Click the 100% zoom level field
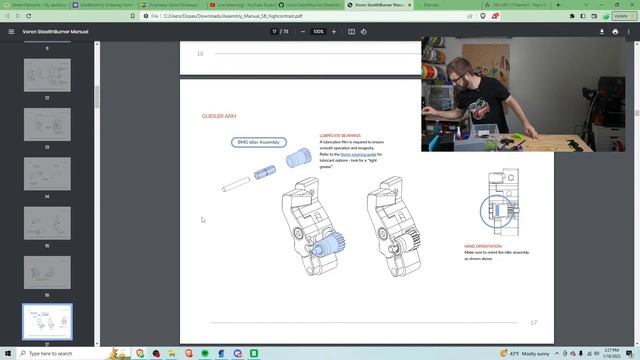The height and width of the screenshot is (360, 640). click(x=318, y=31)
